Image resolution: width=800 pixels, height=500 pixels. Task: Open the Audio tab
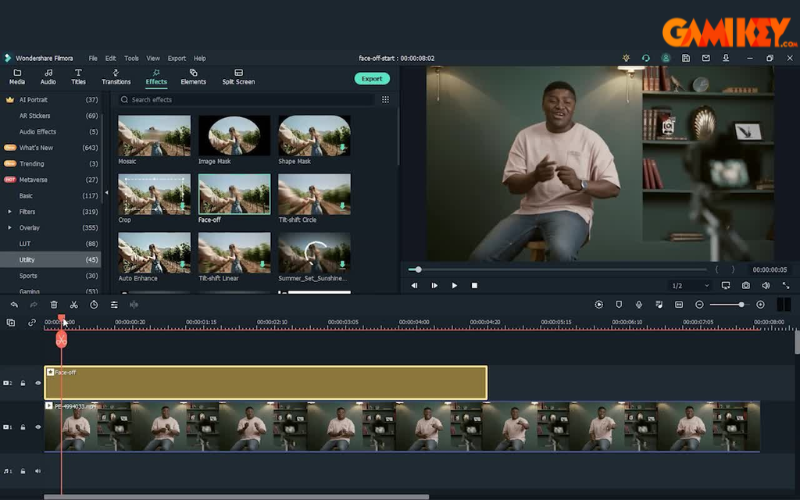pos(48,77)
